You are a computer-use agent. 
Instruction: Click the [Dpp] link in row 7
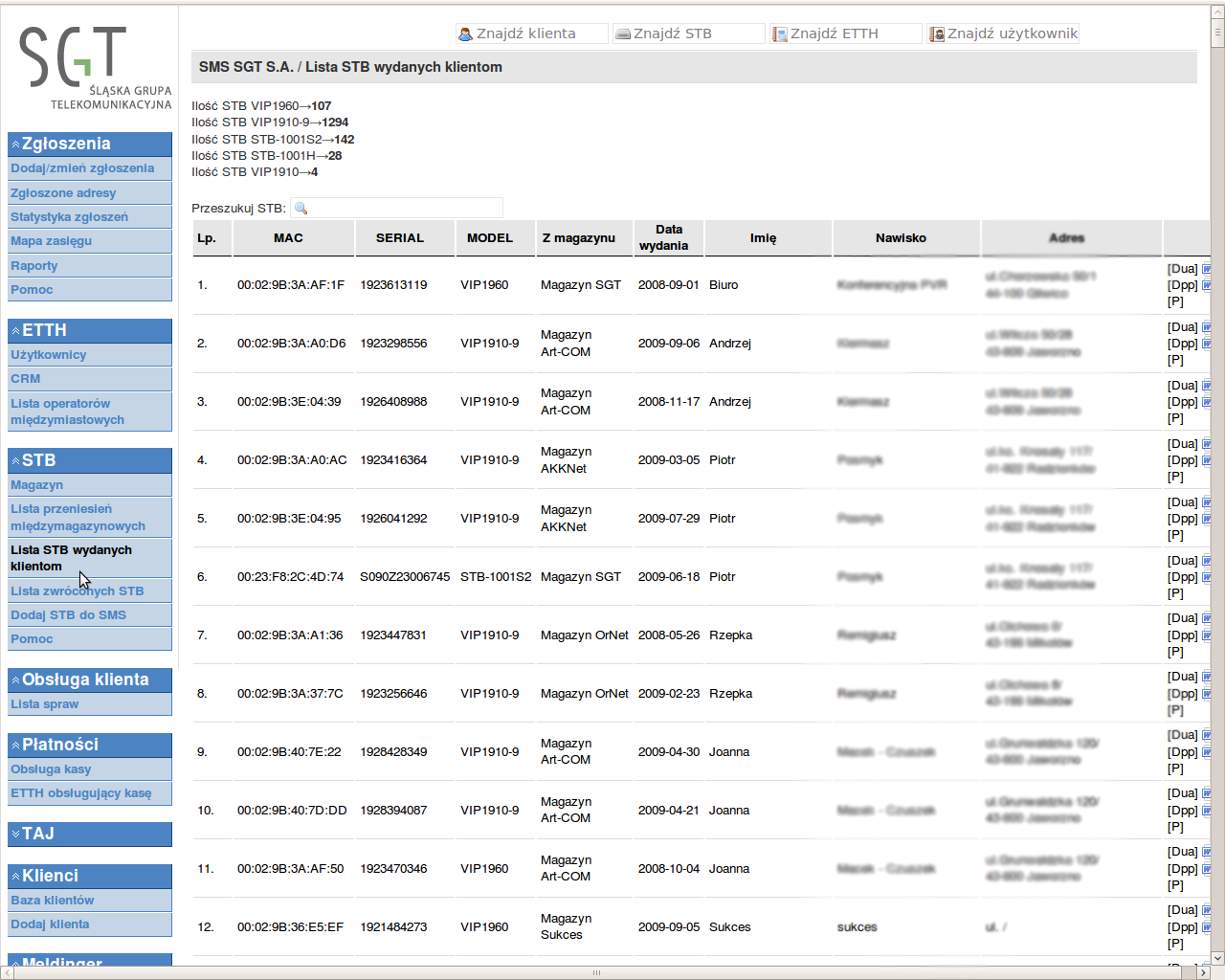coord(1183,635)
